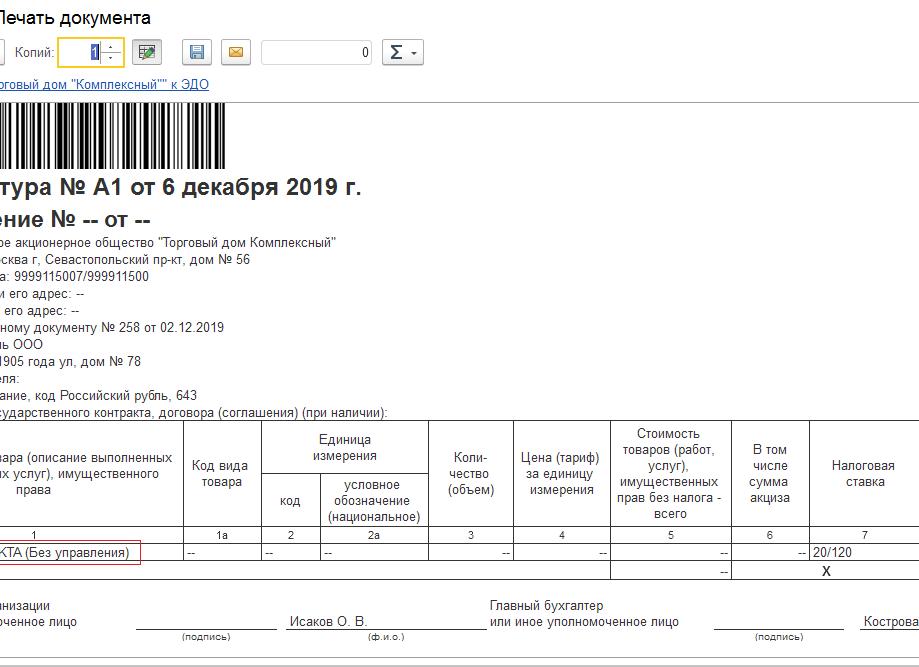Viewport: 919px width, 667px height.
Task: Click the "код" sub-header cell
Action: click(291, 501)
